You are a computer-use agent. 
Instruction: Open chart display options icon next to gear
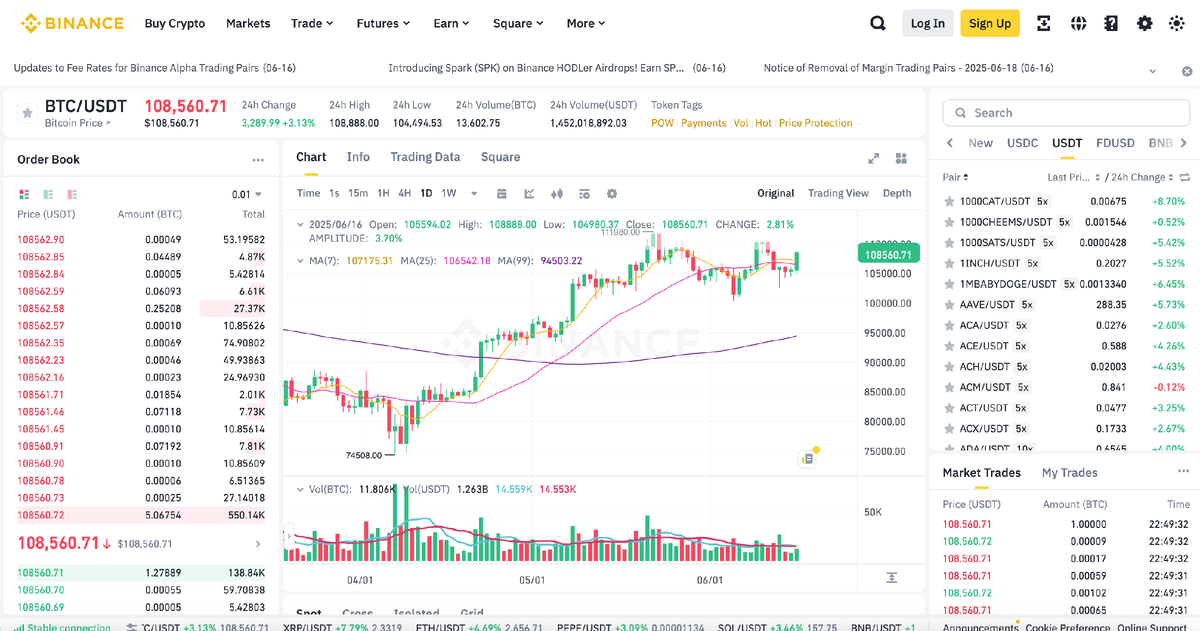pyautogui.click(x=586, y=193)
